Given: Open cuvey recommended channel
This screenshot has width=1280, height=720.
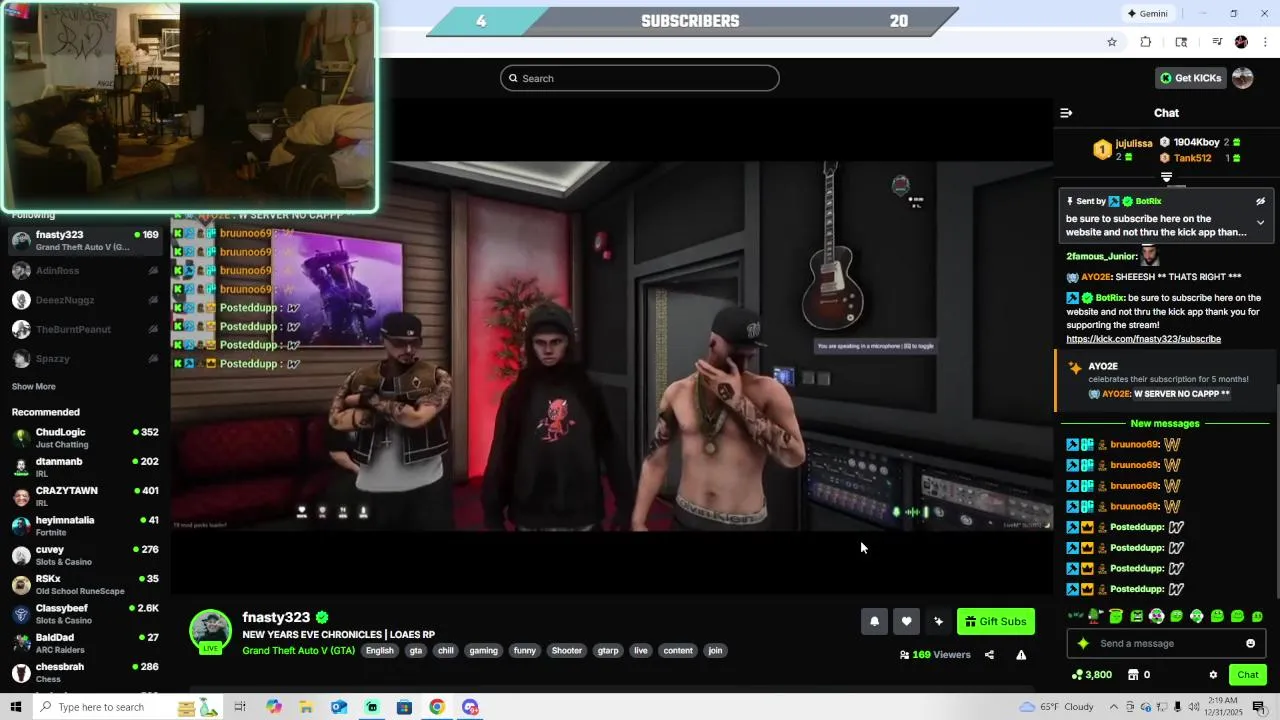Looking at the screenshot, I should [85, 555].
